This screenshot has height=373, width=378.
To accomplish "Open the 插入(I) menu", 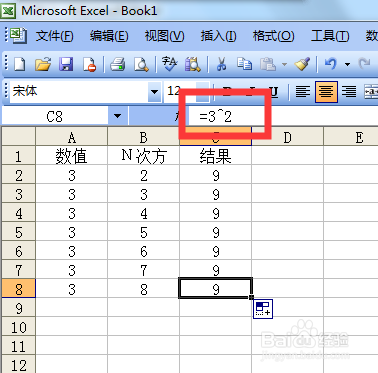I will 218,36.
